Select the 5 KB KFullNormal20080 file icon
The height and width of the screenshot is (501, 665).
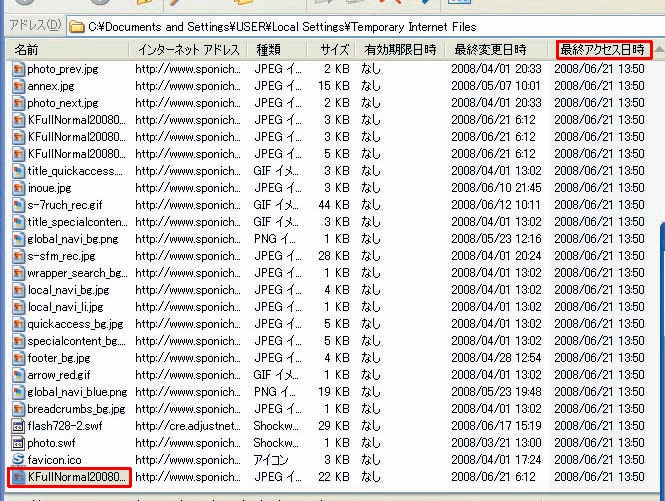[18, 154]
